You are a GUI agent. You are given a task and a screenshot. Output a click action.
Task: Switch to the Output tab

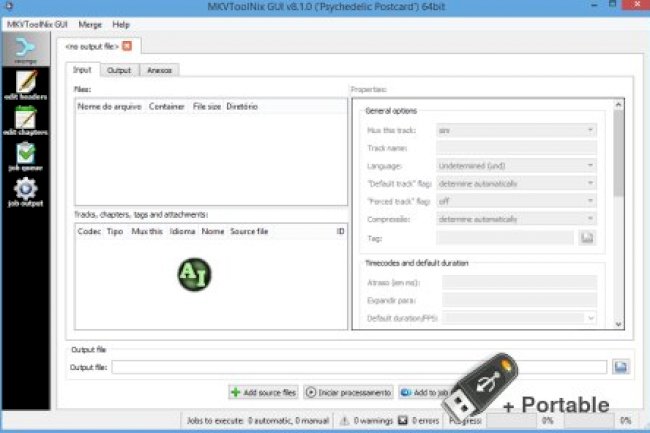[x=119, y=70]
